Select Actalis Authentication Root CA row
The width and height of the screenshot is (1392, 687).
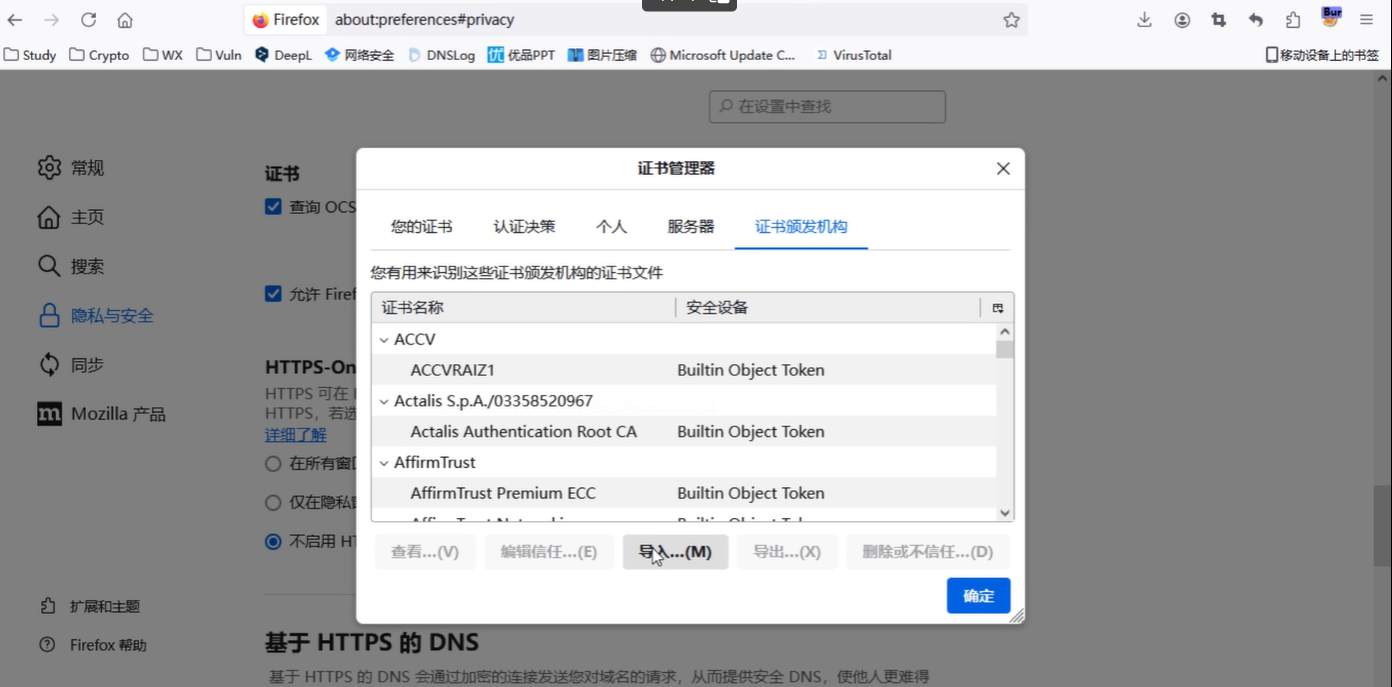point(684,432)
